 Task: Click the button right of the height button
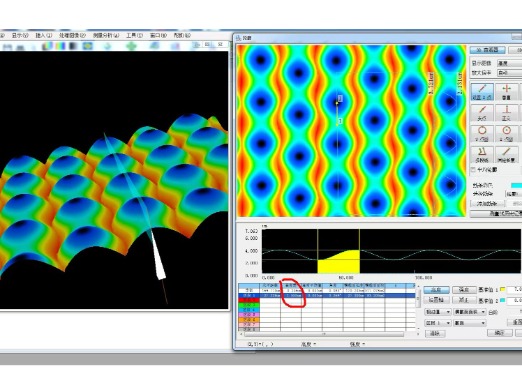pos(464,290)
